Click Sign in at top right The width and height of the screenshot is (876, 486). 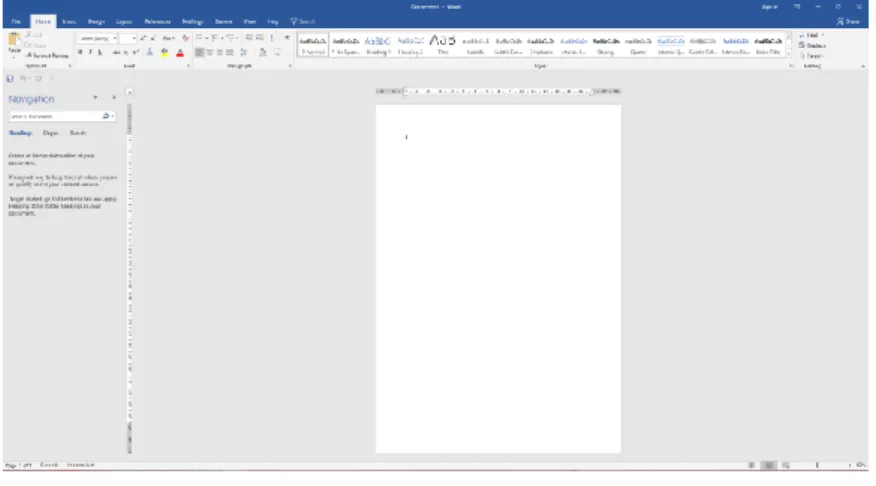[769, 7]
